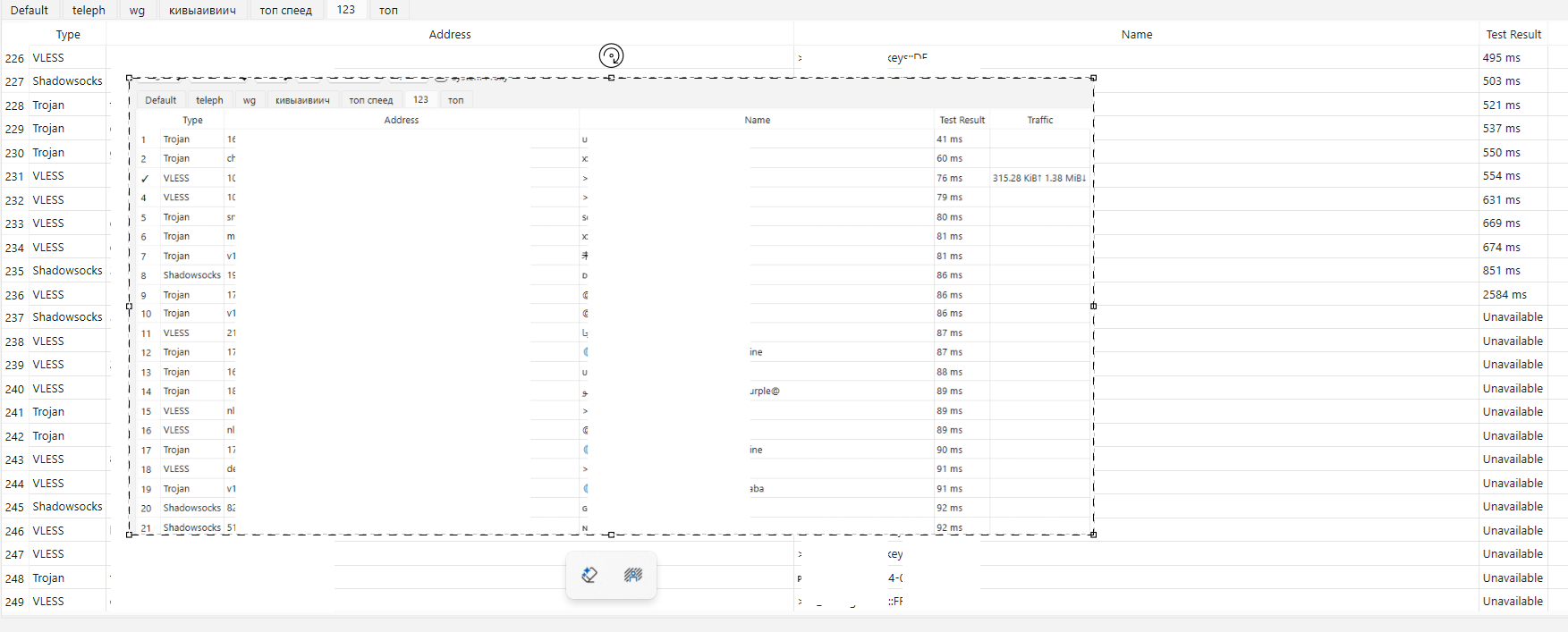This screenshot has height=632, width=1568.
Task: Click the selection's top-left corner handle
Action: (130, 78)
